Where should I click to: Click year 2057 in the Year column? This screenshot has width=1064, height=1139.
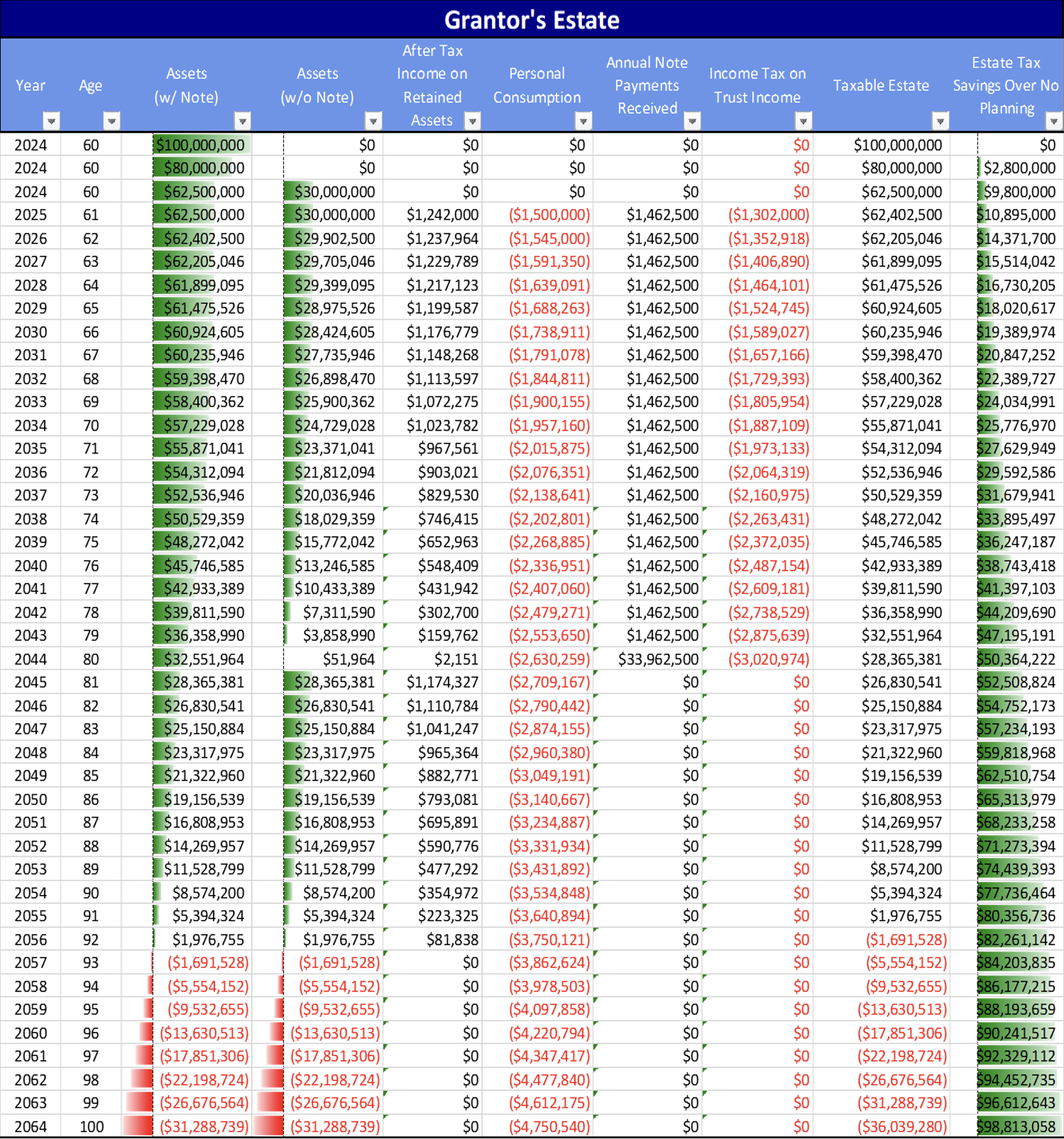pyautogui.click(x=30, y=963)
